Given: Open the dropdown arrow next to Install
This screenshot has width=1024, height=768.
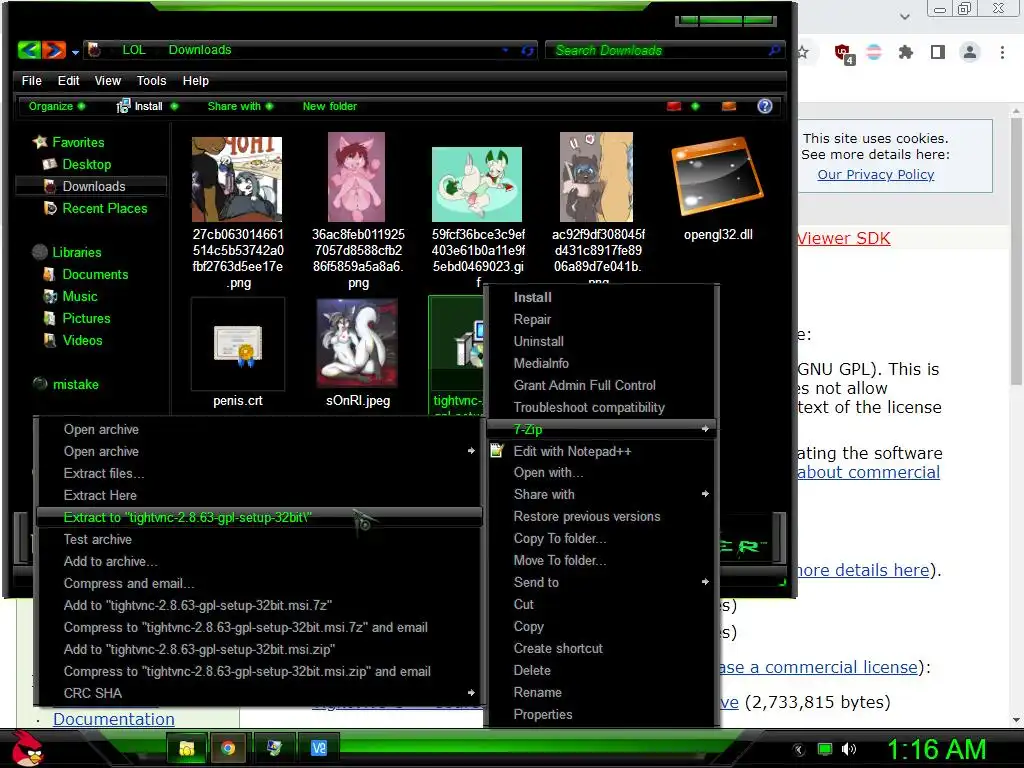Looking at the screenshot, I should [174, 106].
